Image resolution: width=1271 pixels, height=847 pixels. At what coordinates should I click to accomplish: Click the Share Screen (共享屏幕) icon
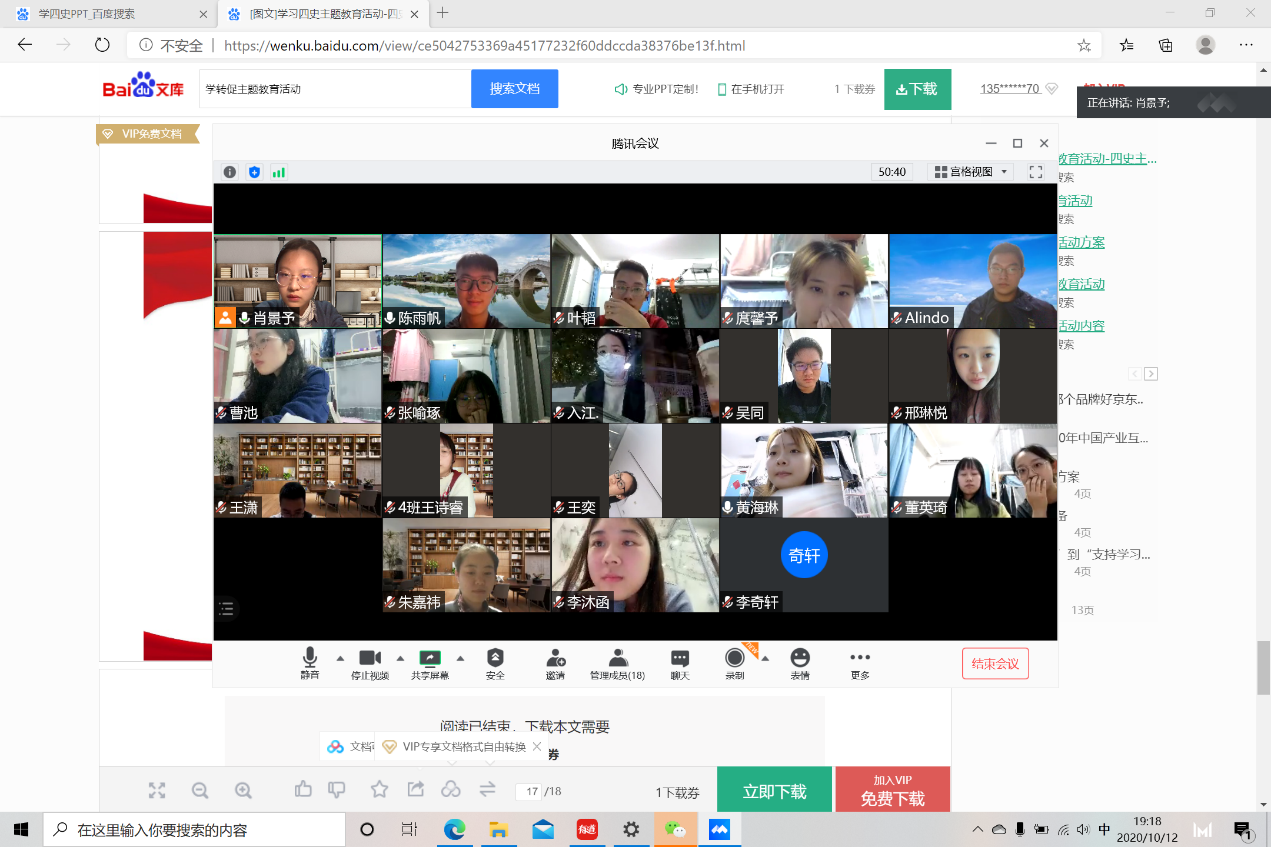click(430, 658)
